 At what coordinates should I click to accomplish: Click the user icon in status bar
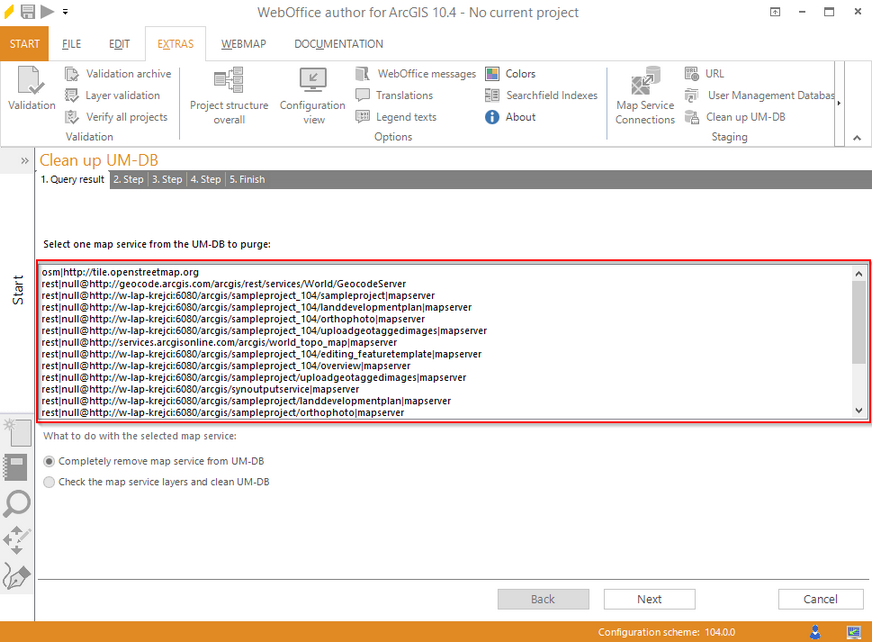(815, 632)
